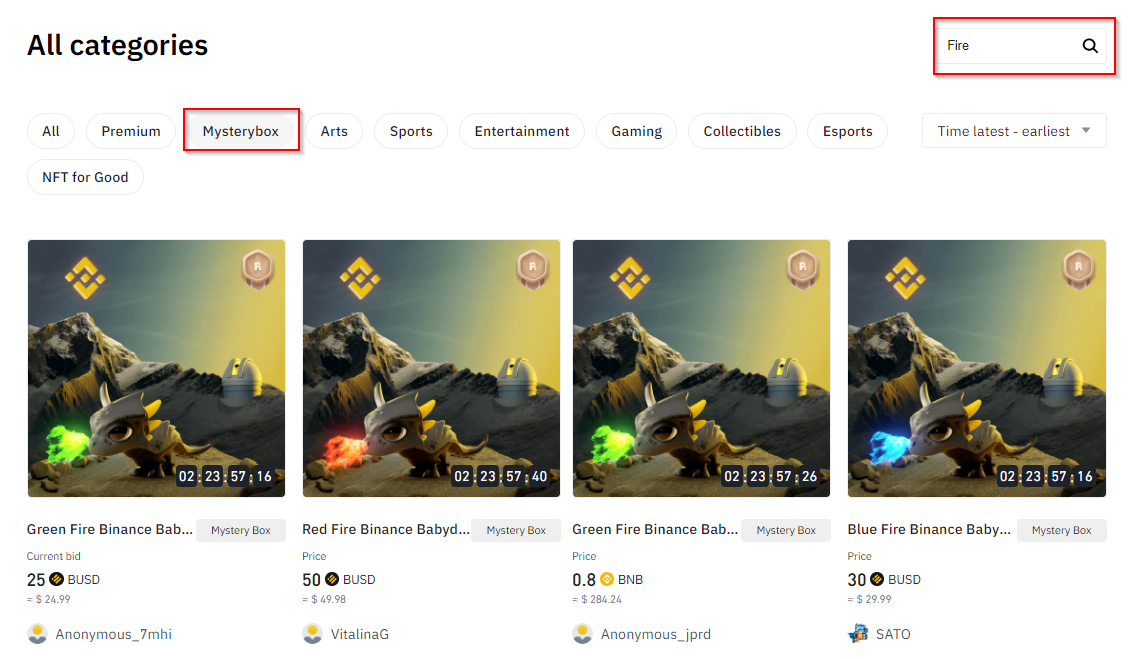
Task: Select the Entertainment category filter
Action: 522,131
